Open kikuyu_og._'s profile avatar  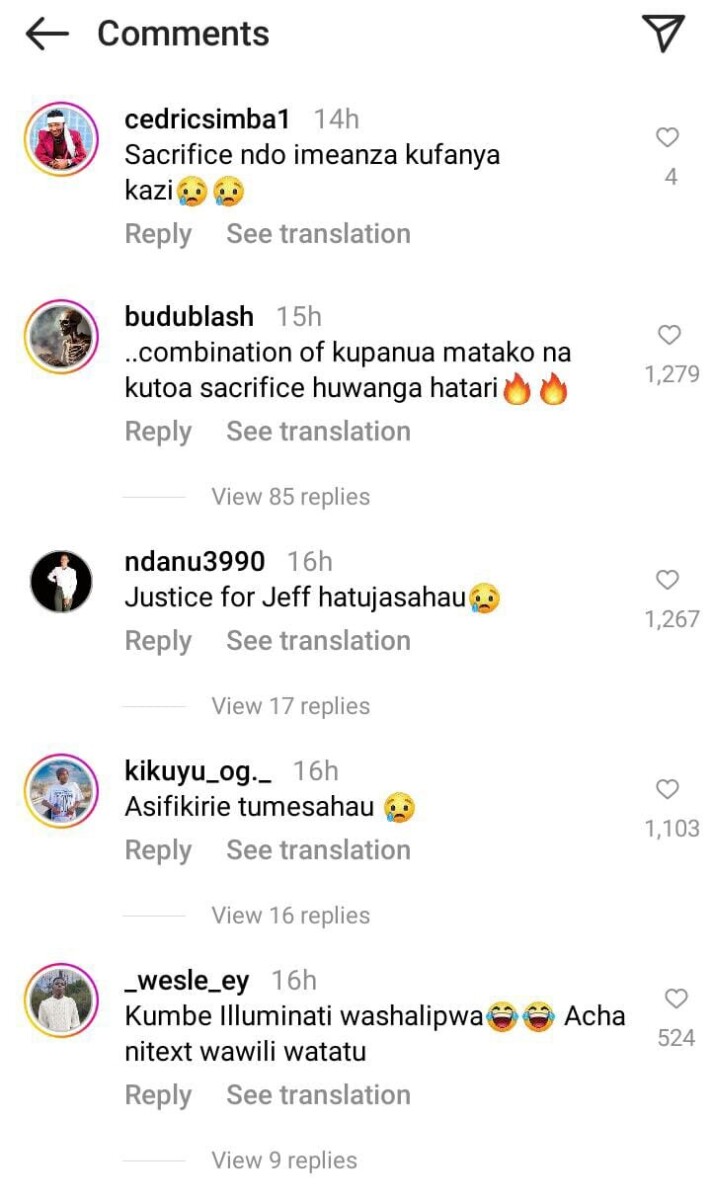[x=62, y=791]
